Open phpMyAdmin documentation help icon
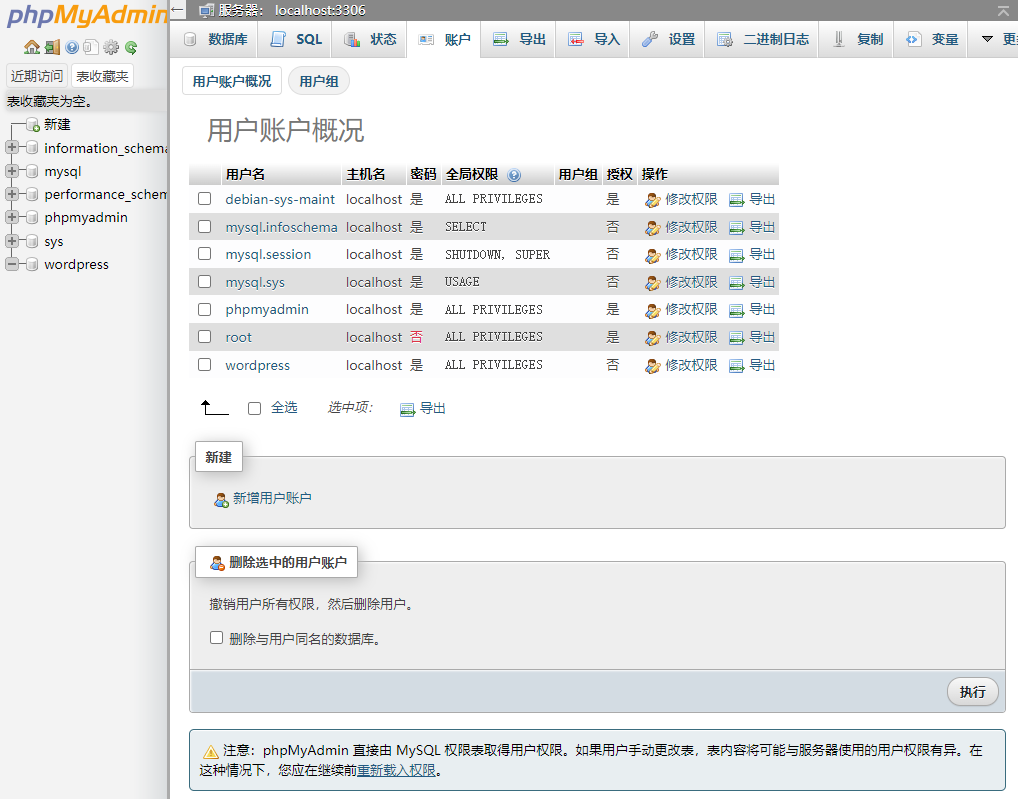 click(72, 47)
